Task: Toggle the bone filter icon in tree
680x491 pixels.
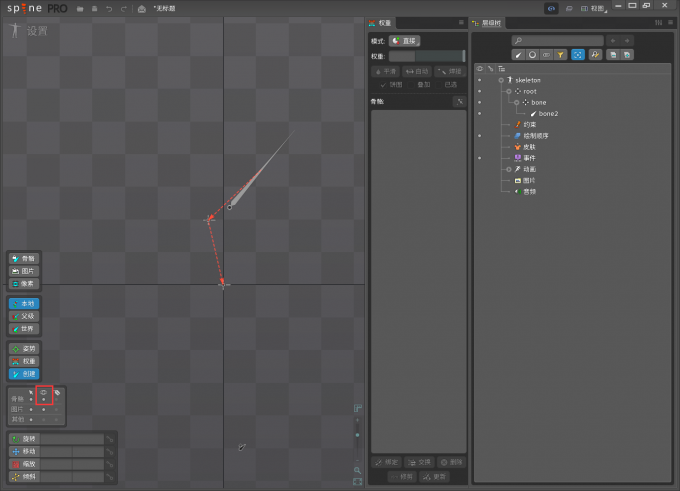Action: 518,55
